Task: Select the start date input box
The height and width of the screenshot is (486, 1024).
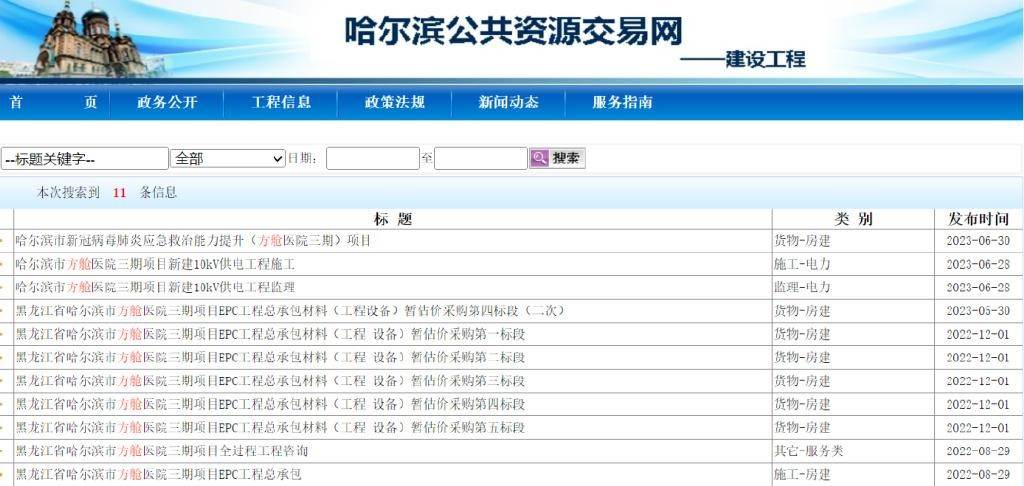Action: (373, 158)
